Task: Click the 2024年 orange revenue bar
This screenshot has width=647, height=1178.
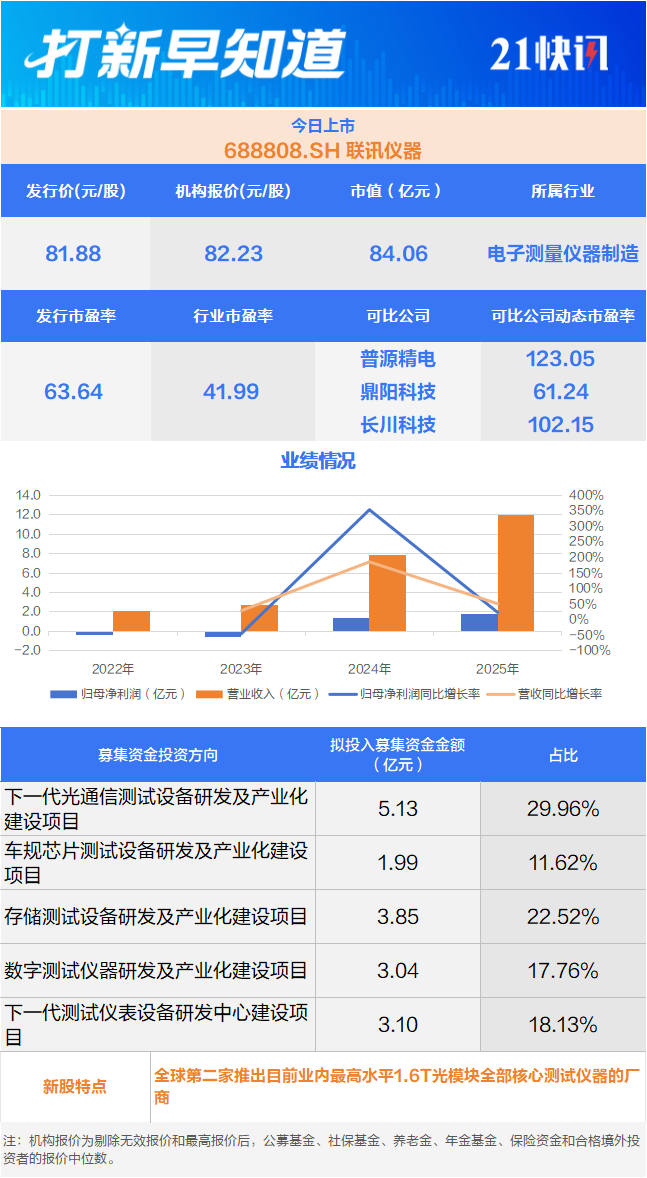Action: tap(387, 593)
